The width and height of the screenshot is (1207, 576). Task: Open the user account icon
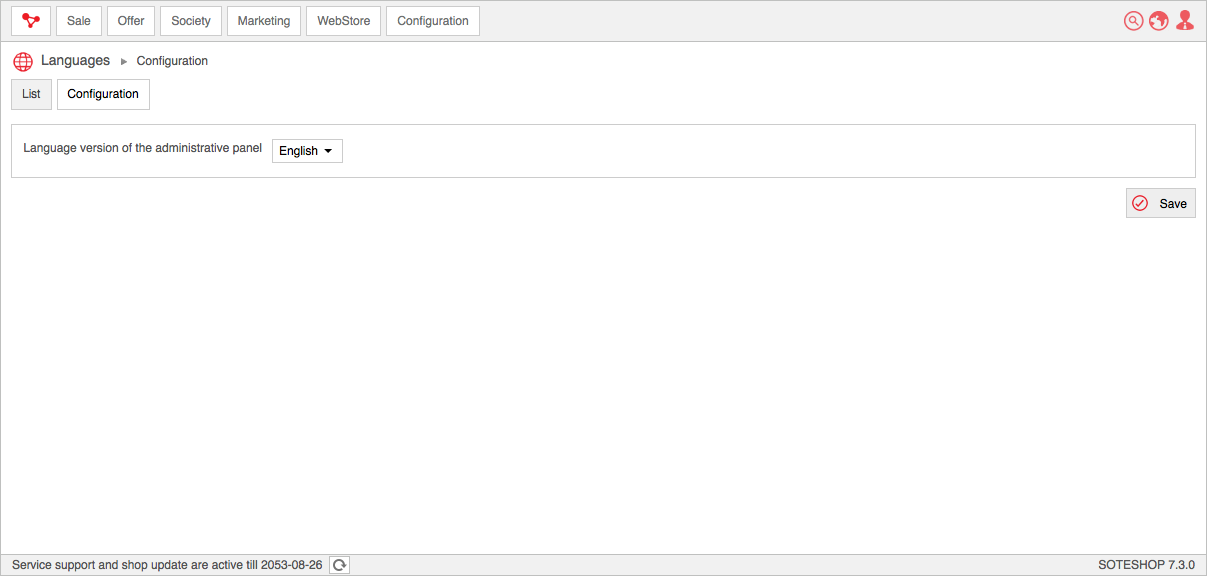tap(1185, 21)
